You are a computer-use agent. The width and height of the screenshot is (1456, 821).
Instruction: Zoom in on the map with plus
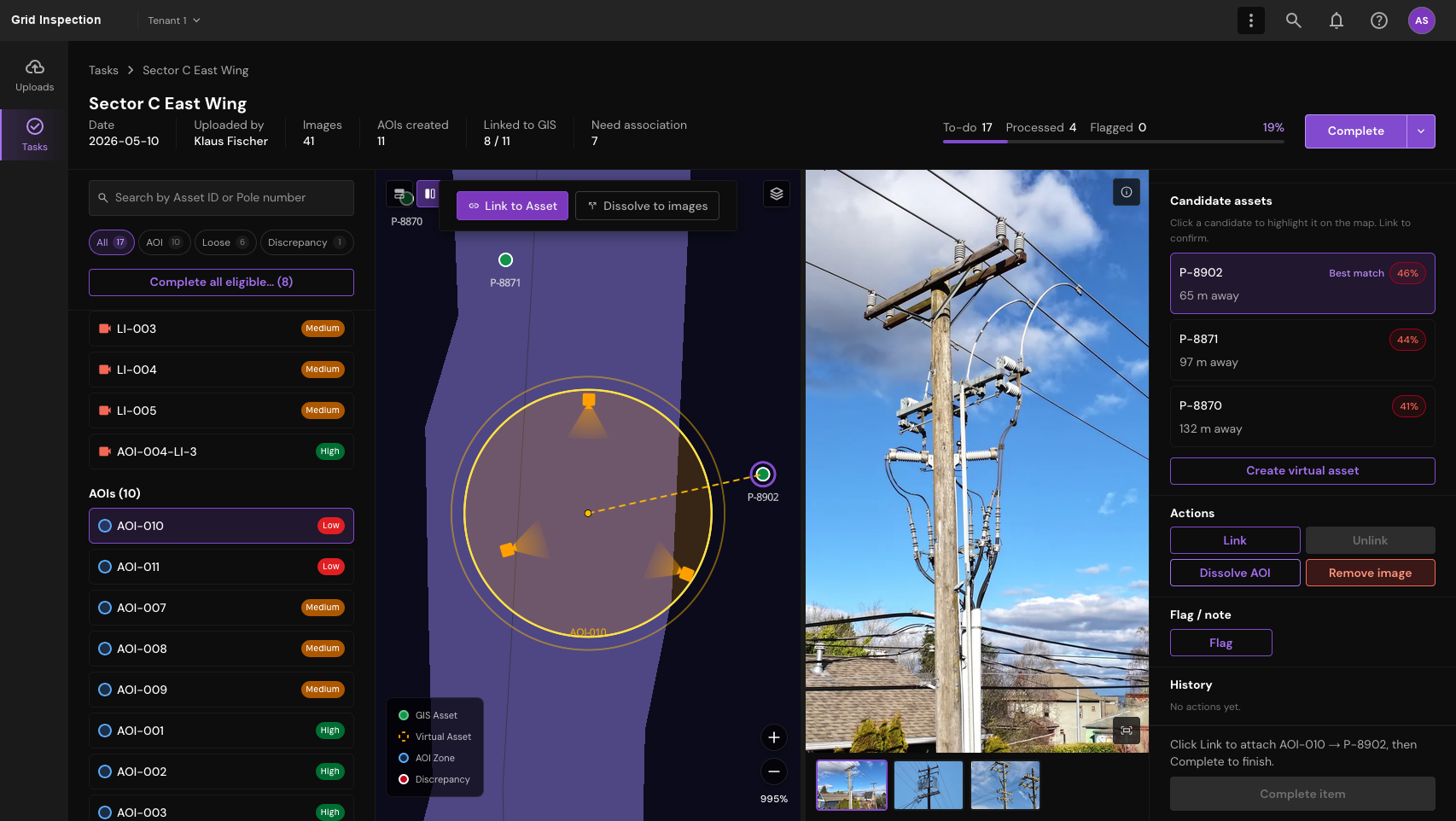coord(774,737)
